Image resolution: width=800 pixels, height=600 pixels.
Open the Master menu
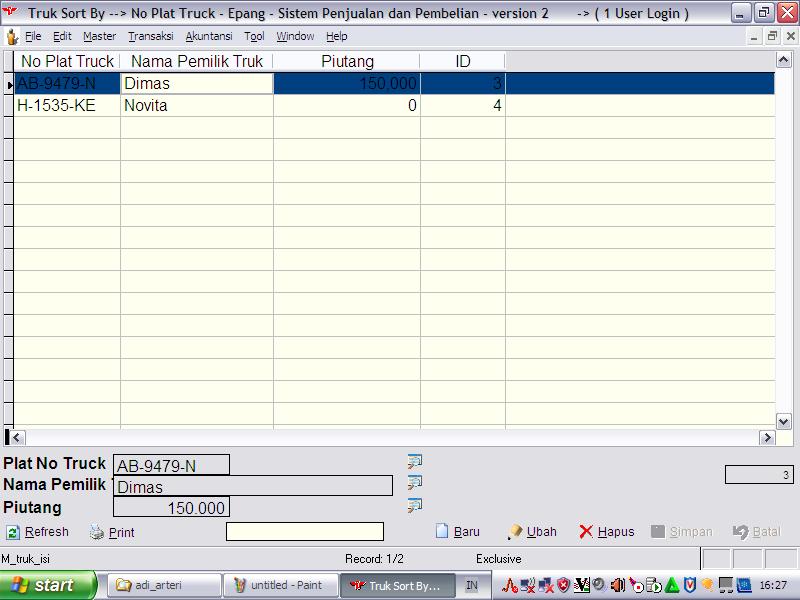(99, 36)
